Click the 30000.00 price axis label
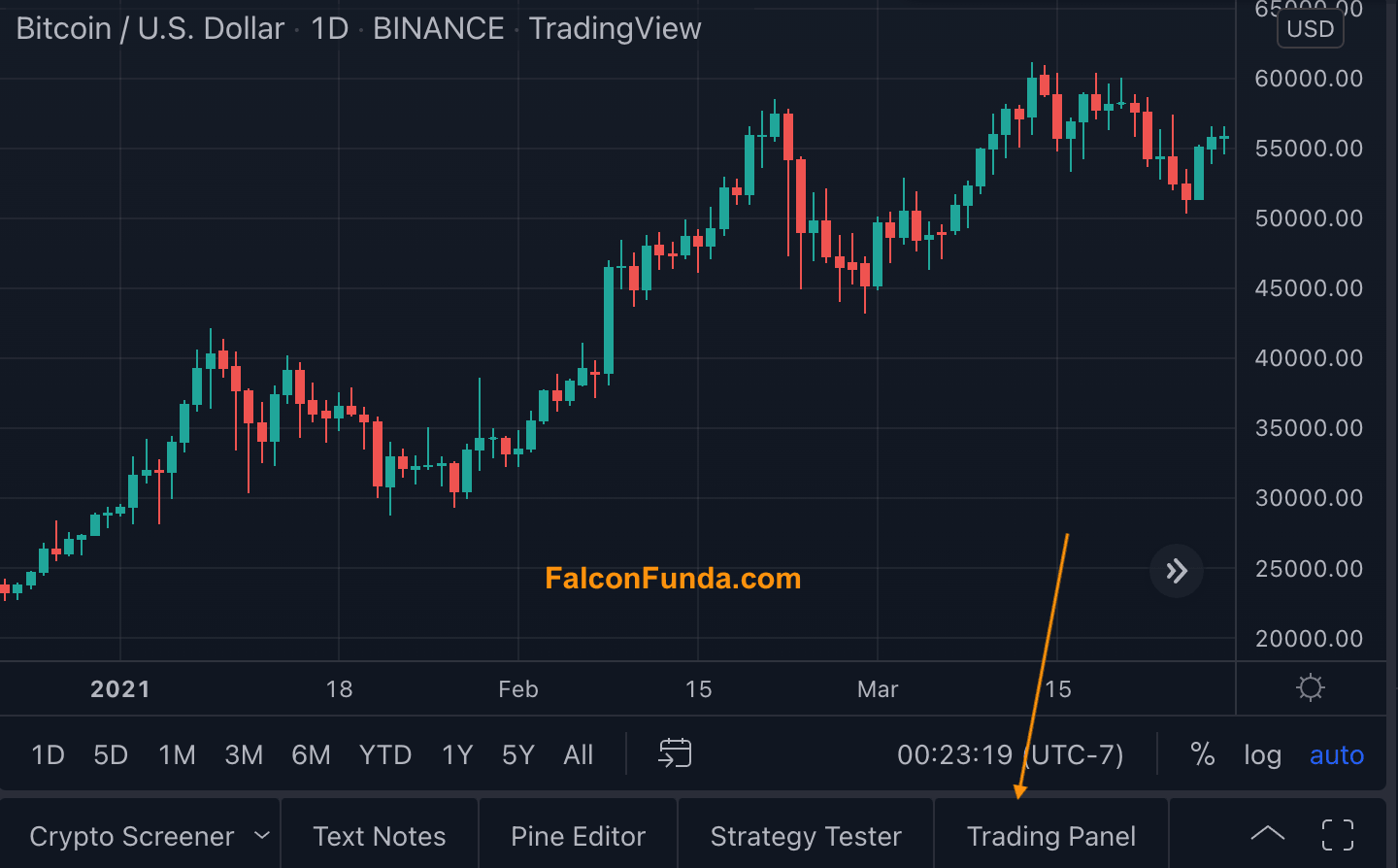This screenshot has height=868, width=1398. point(1309,498)
